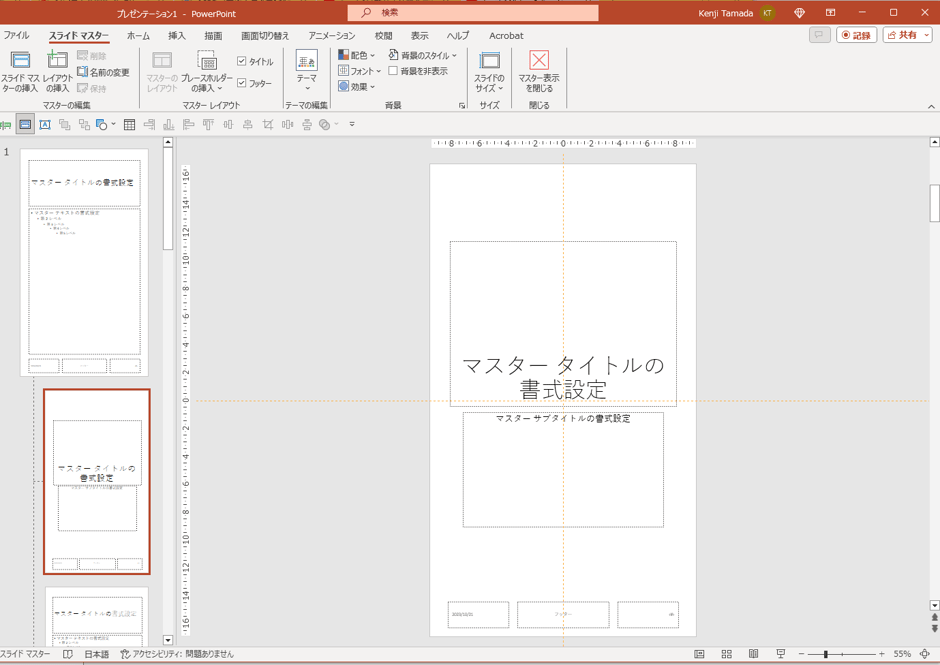Switch to slide sorter view in status bar
Screen dimensions: 940x665
[x=727, y=654]
